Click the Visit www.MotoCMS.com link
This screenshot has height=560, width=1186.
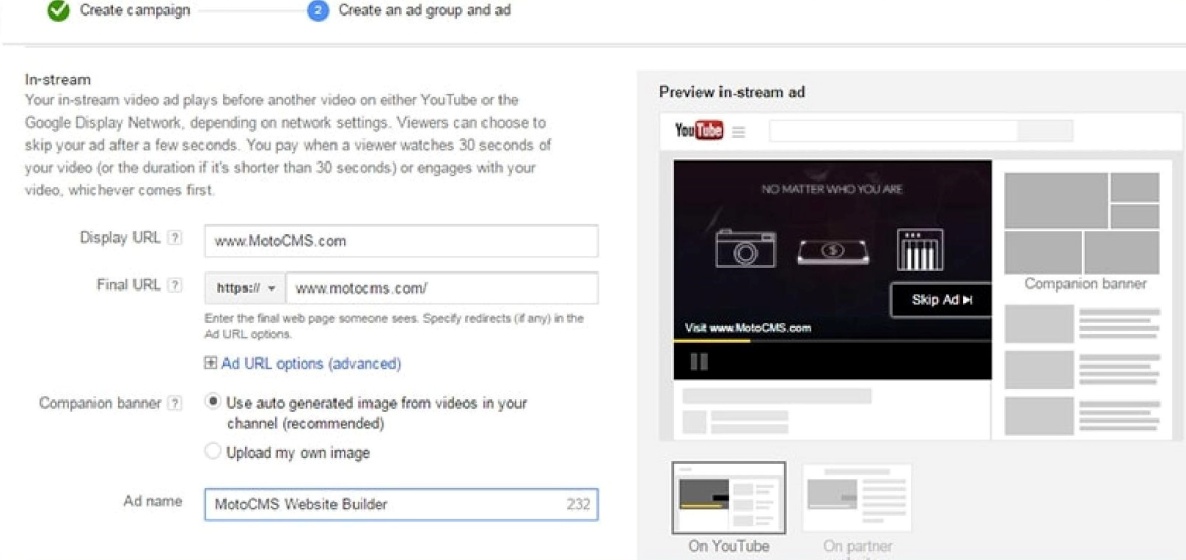tap(747, 328)
